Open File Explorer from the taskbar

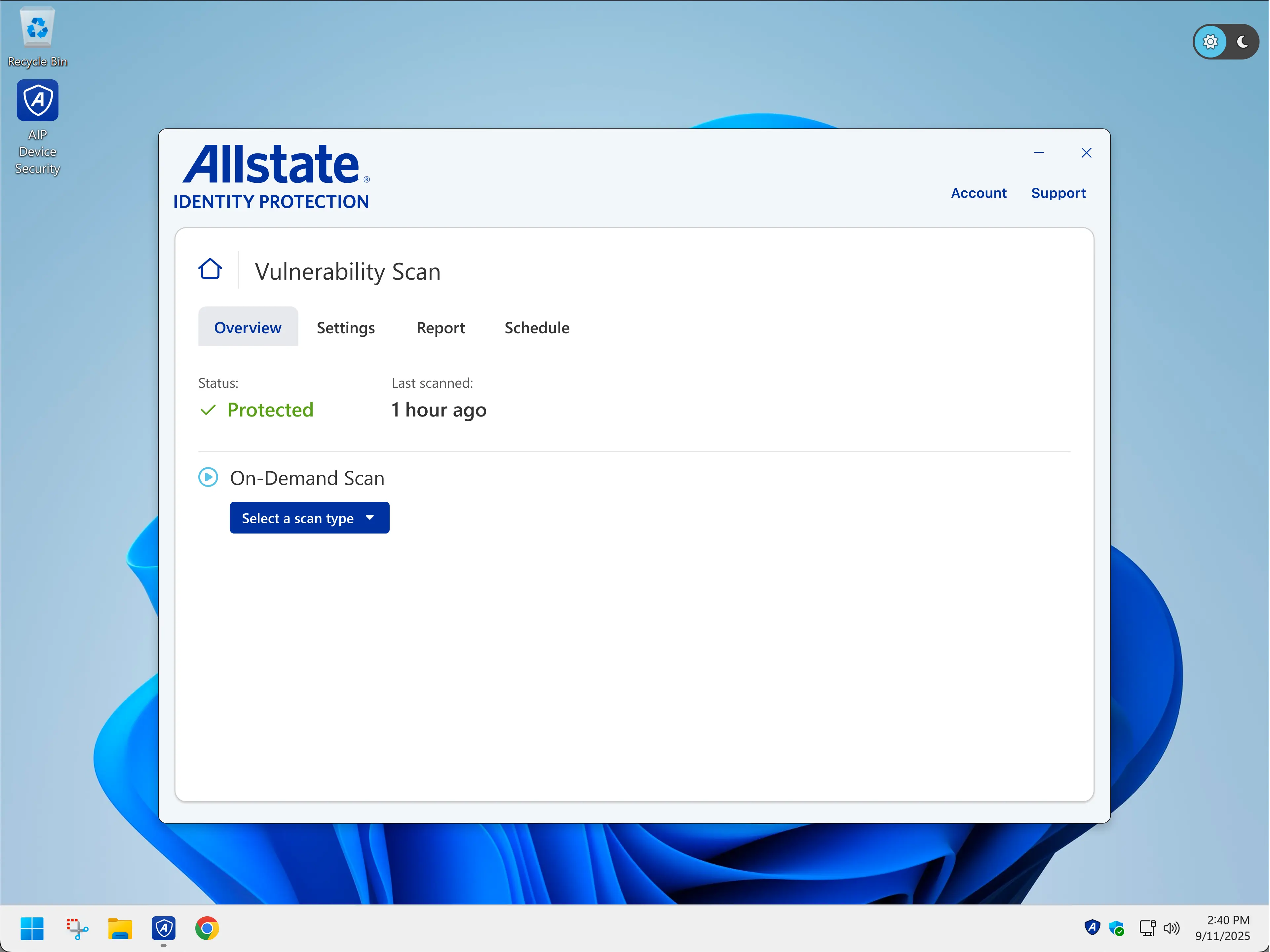click(120, 929)
